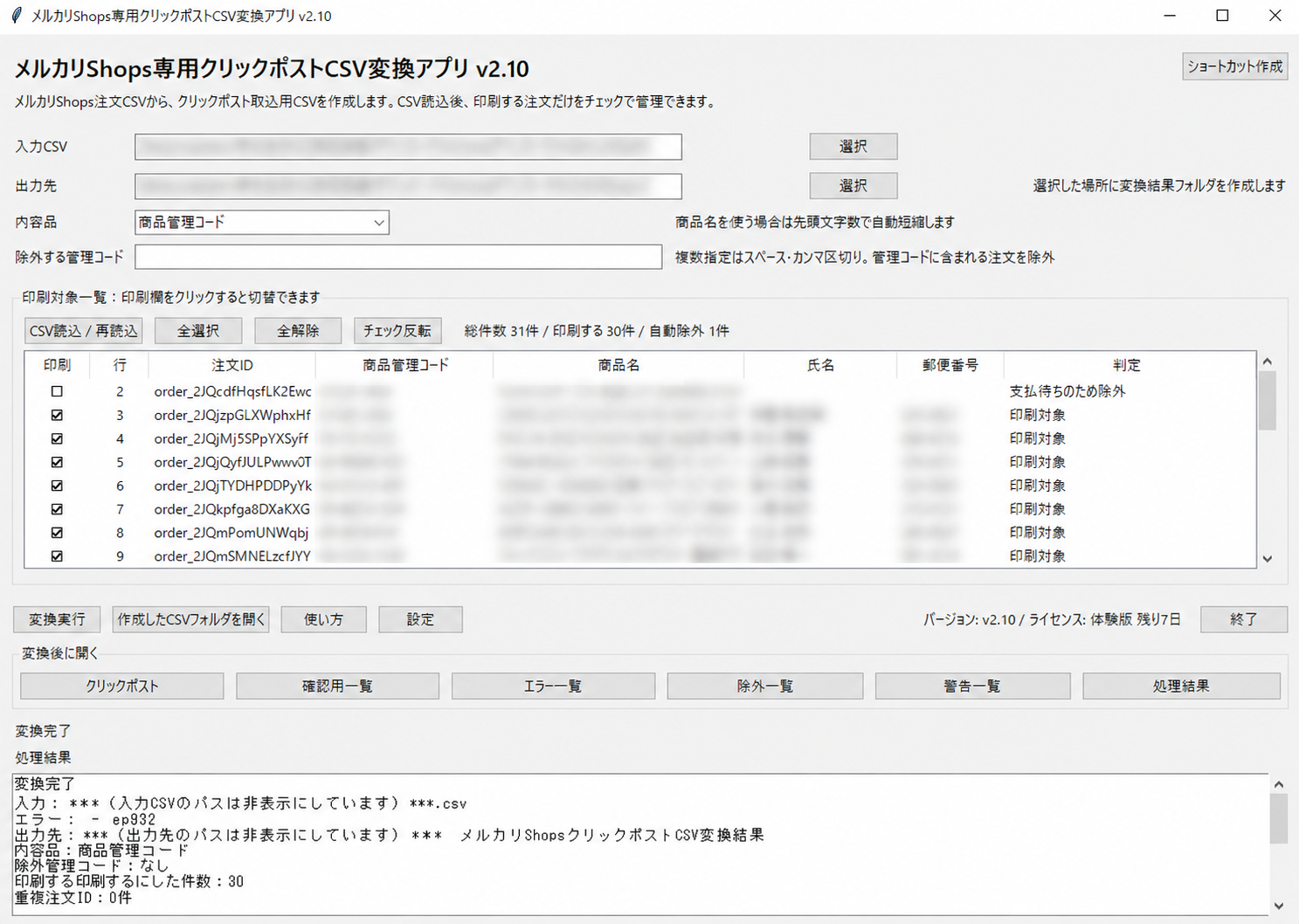
Task: Open the 処理結果 button
Action: tap(1181, 686)
